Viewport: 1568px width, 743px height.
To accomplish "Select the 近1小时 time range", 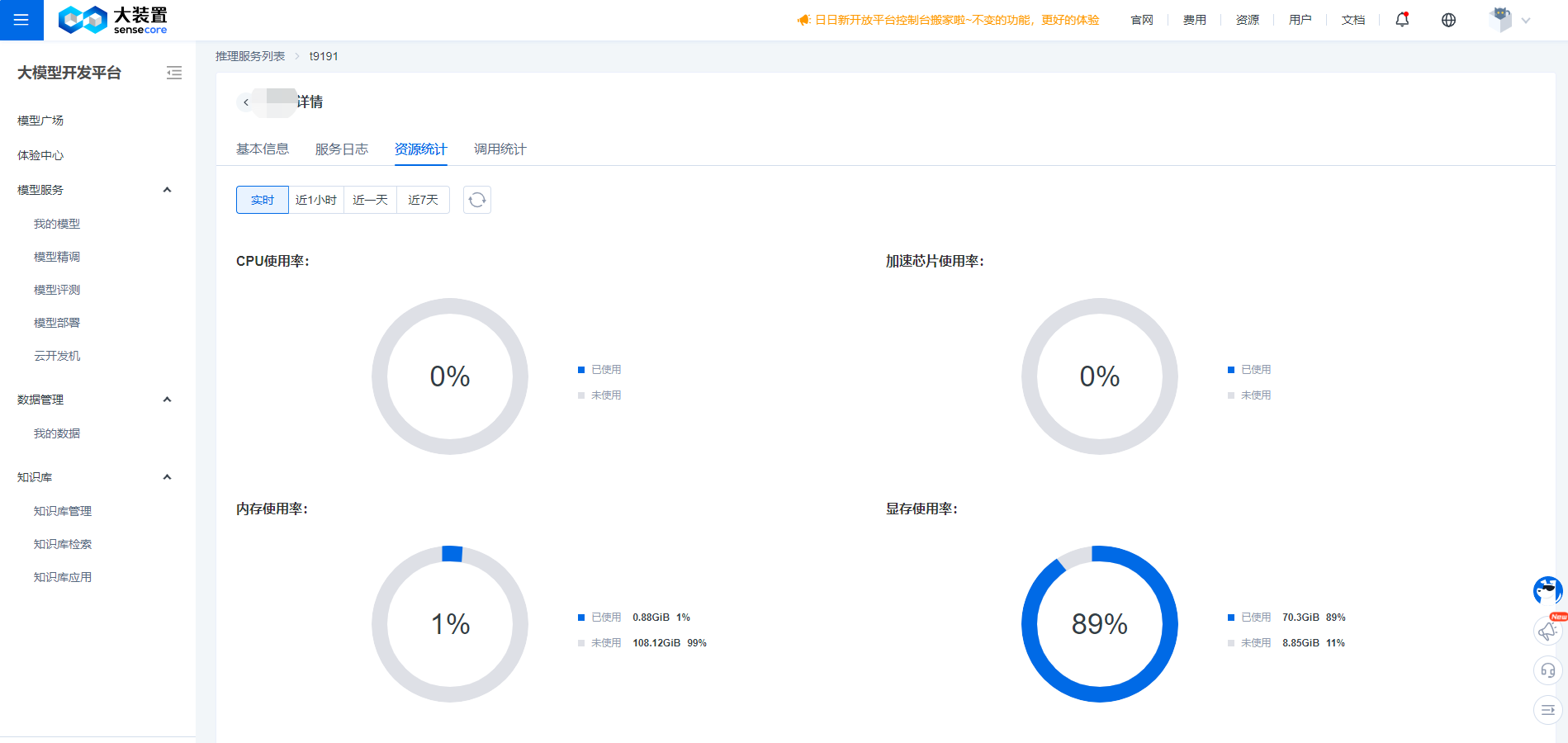I will [316, 200].
